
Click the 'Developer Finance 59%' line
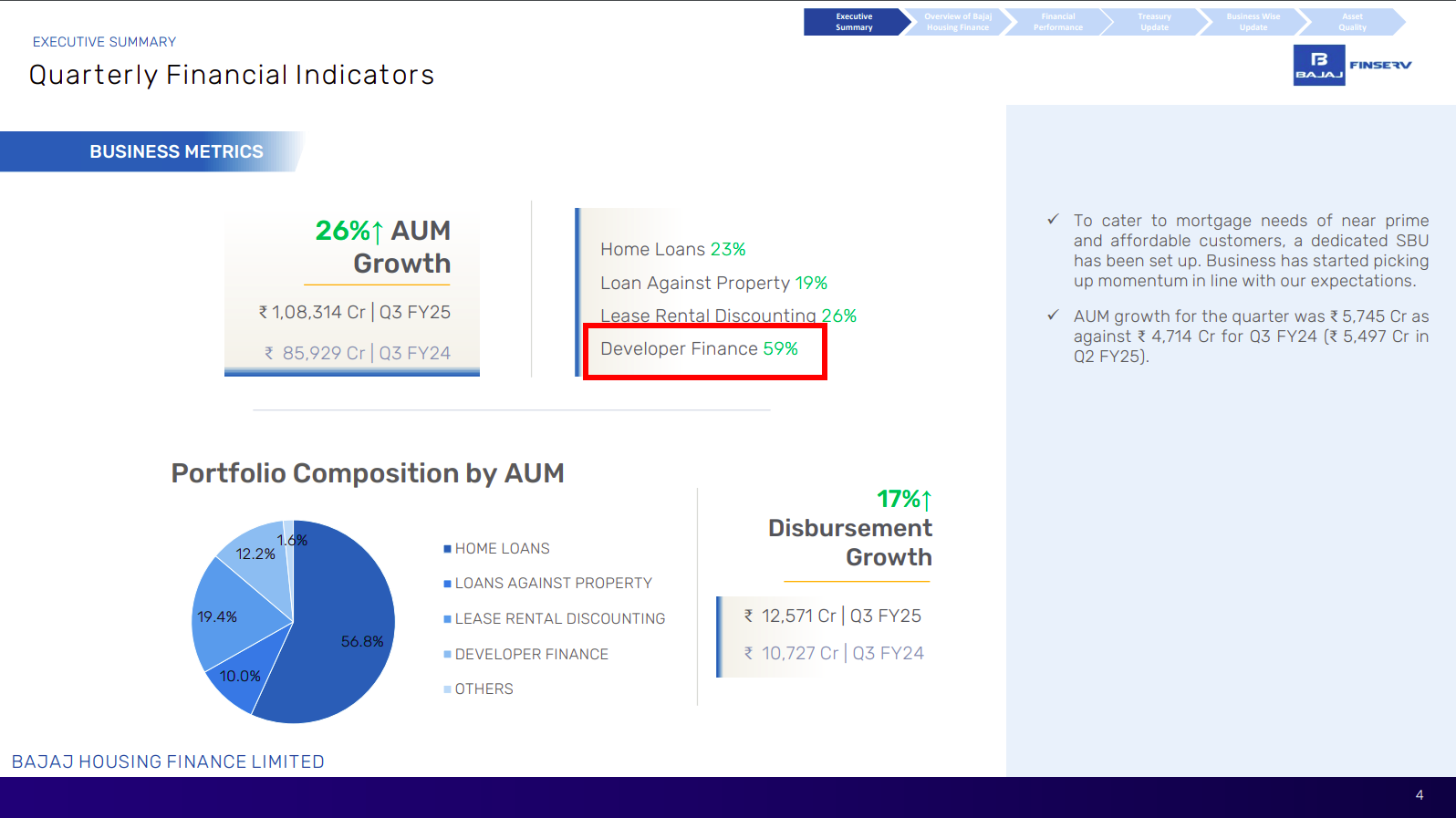(700, 349)
